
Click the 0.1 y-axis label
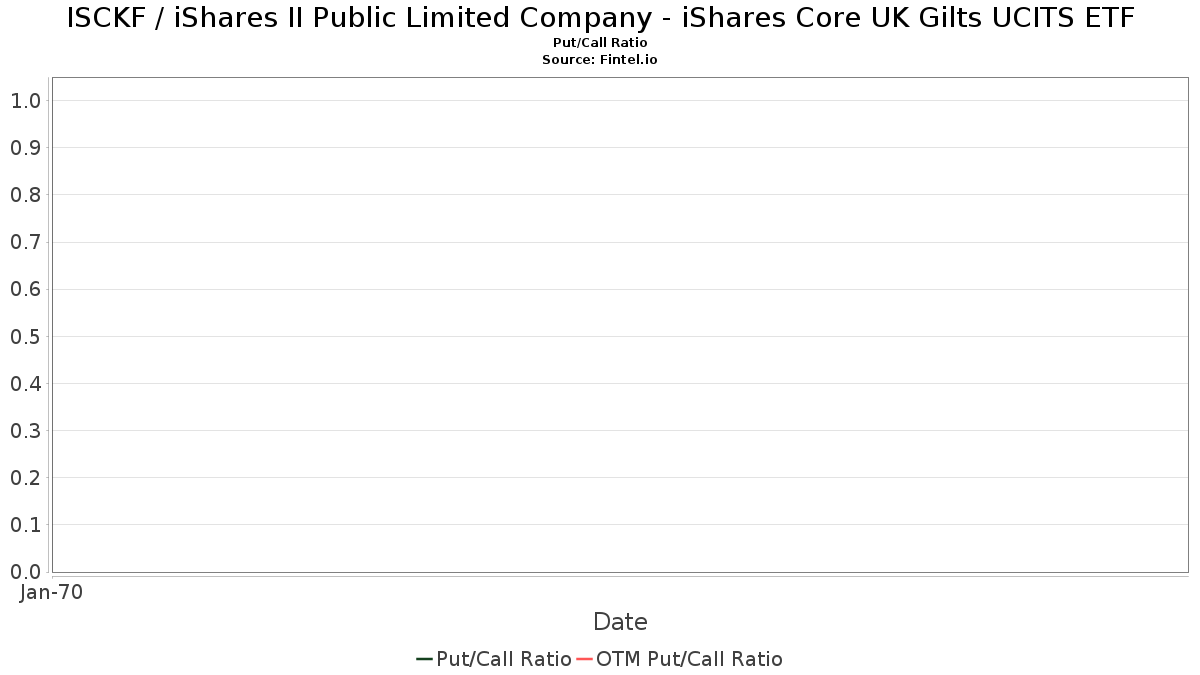(x=25, y=525)
